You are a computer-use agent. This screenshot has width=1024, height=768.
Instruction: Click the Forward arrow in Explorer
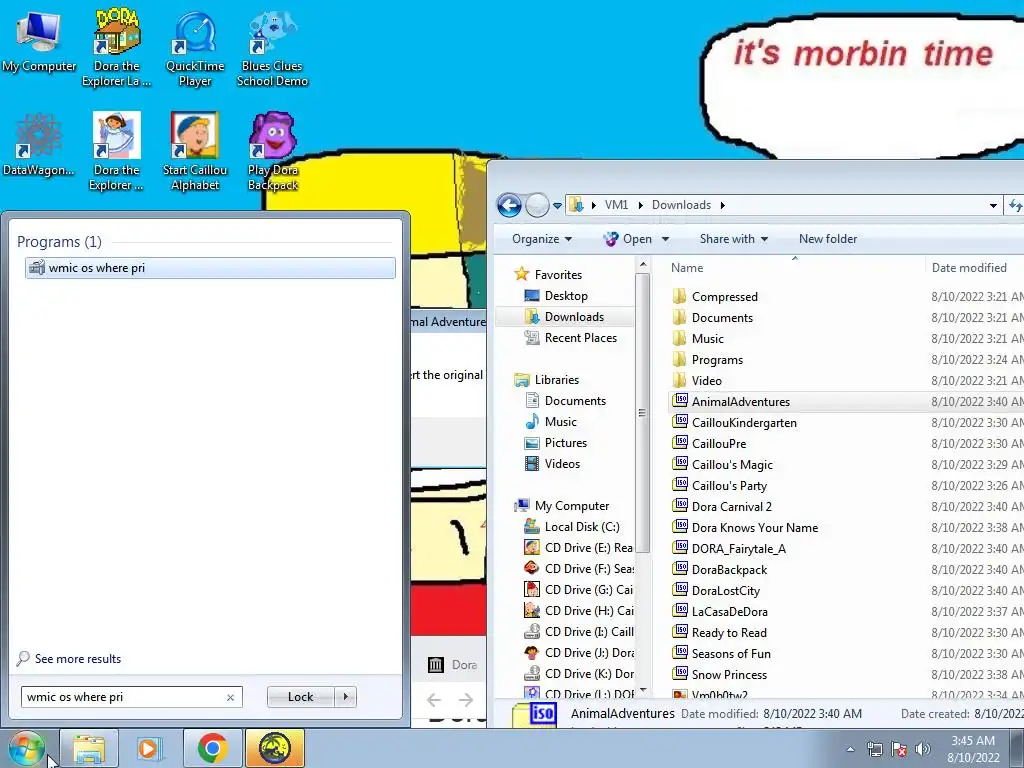[537, 205]
